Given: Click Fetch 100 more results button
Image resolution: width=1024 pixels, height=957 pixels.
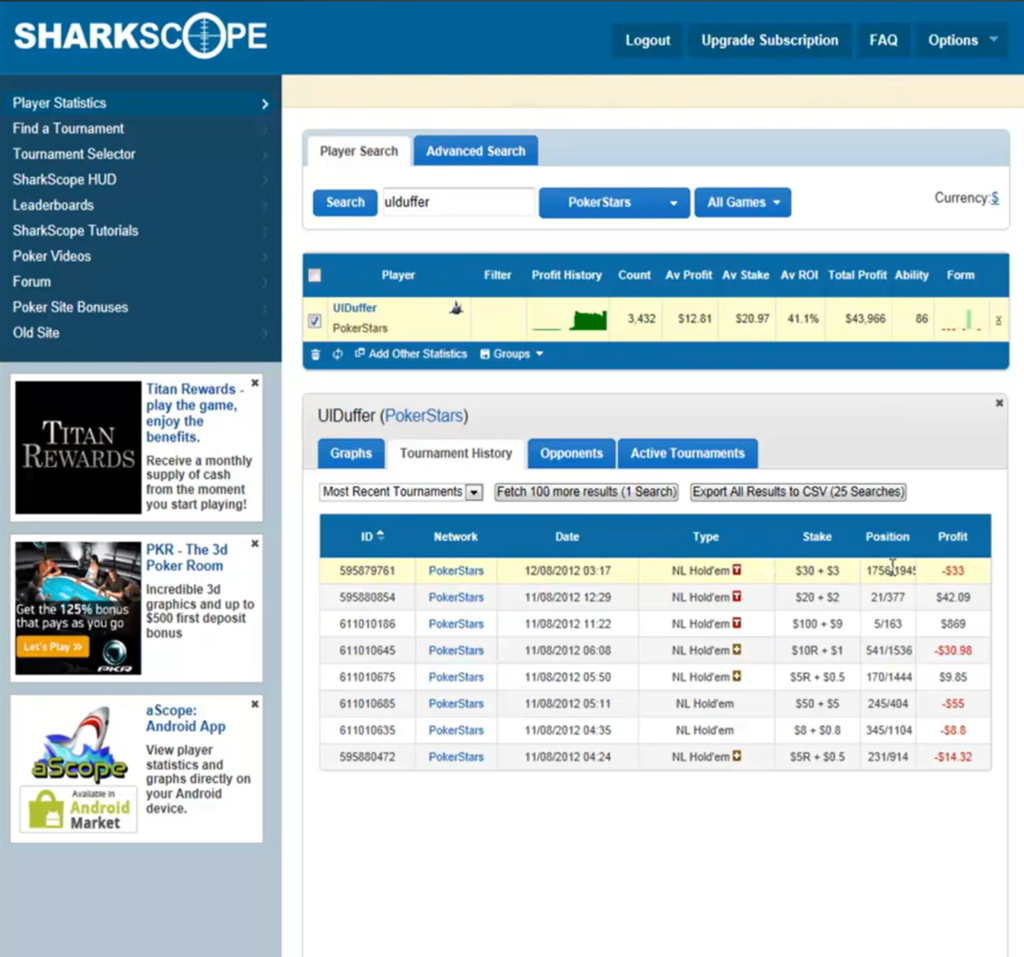Looking at the screenshot, I should click(586, 492).
